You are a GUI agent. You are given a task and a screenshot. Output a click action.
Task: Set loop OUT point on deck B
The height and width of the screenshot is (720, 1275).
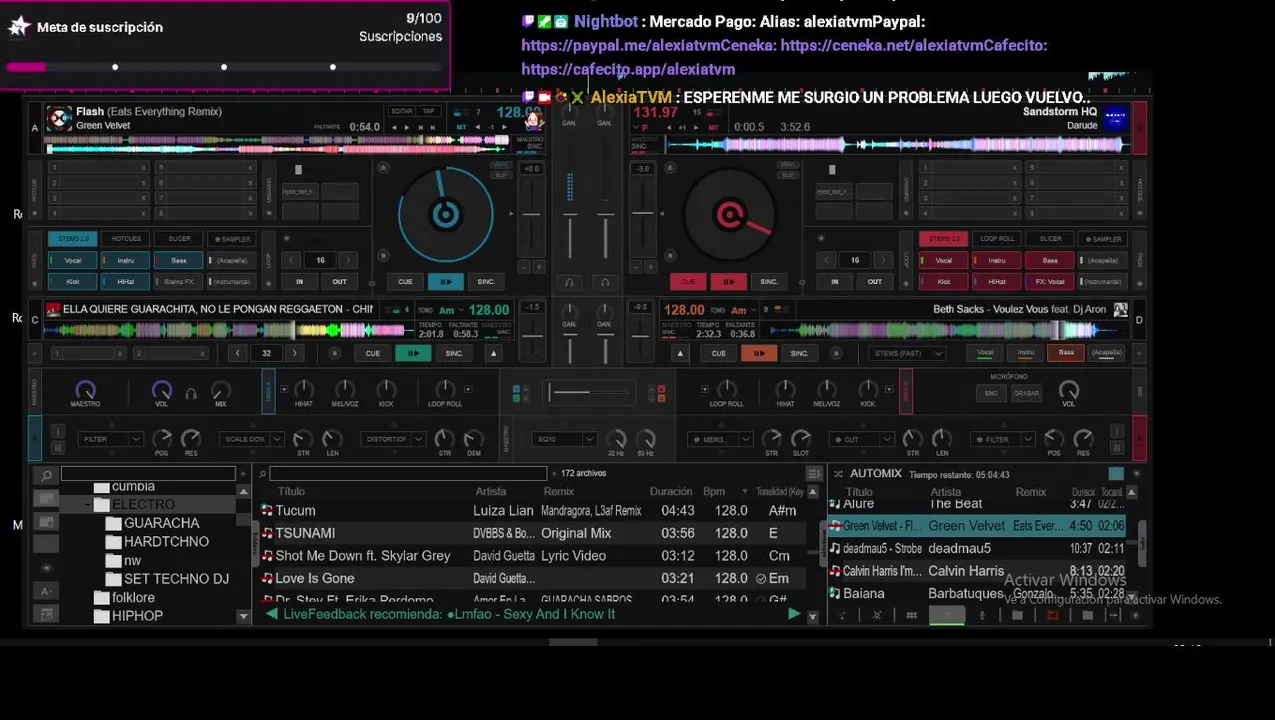pos(875,282)
